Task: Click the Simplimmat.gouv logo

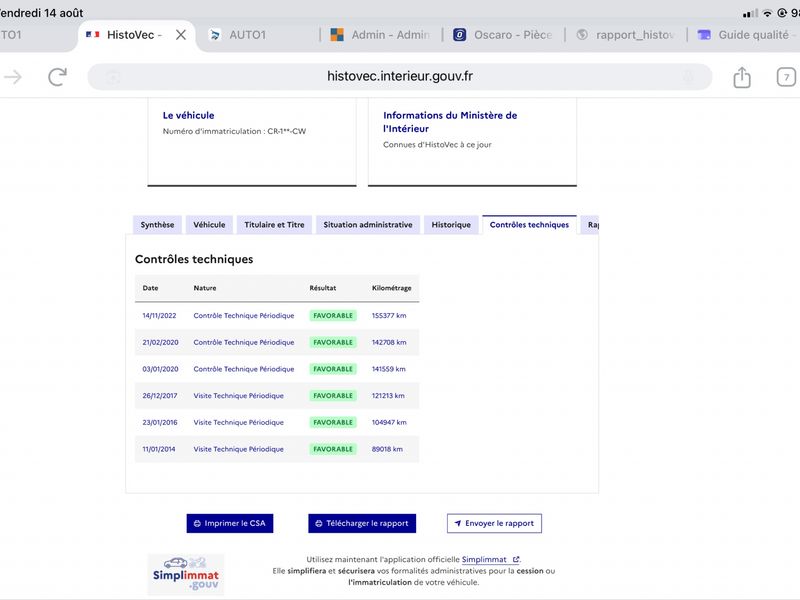Action: 186,574
